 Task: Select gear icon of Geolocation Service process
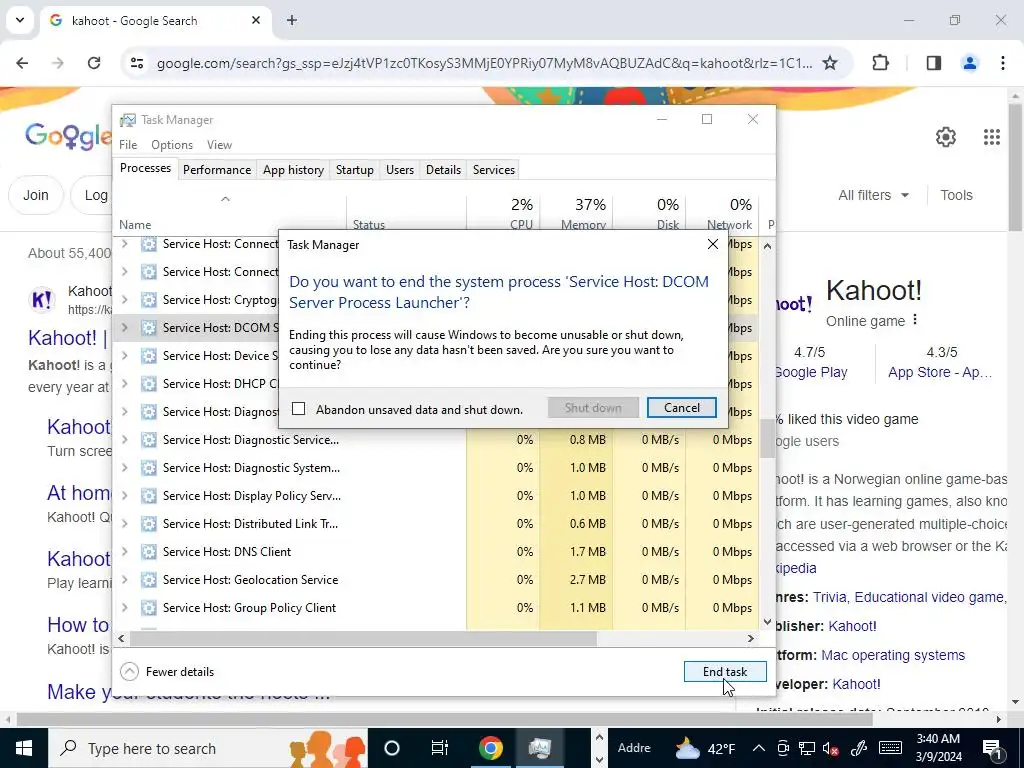coord(149,580)
